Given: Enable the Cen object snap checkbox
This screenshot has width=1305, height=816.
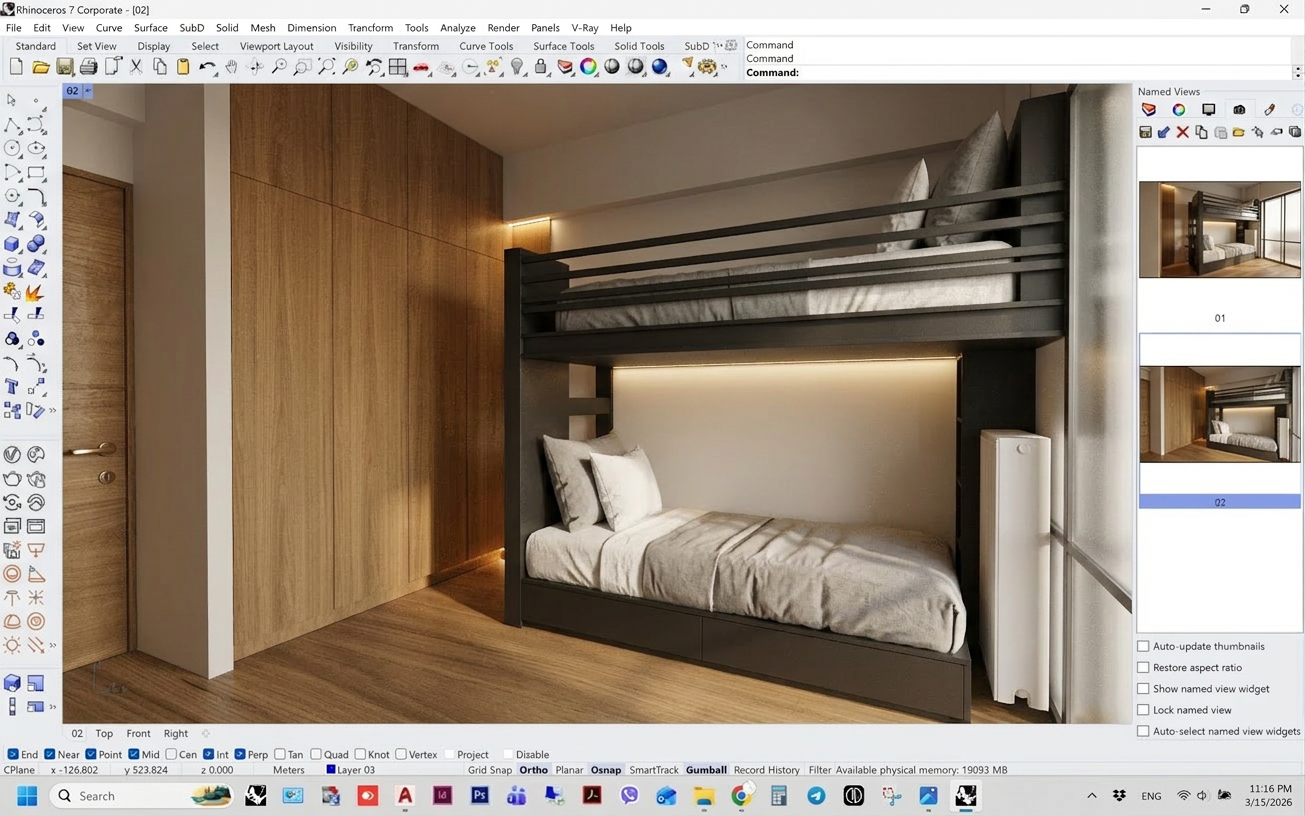Looking at the screenshot, I should tap(171, 754).
